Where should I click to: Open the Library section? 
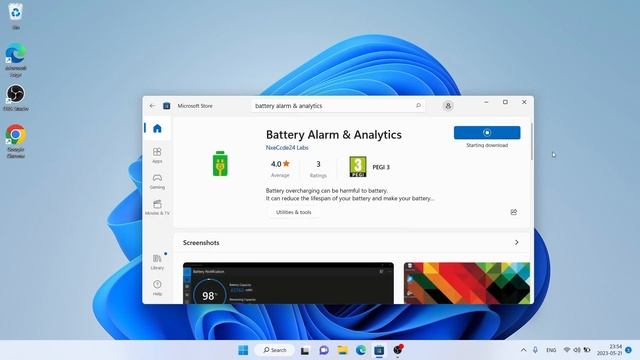[x=157, y=262]
